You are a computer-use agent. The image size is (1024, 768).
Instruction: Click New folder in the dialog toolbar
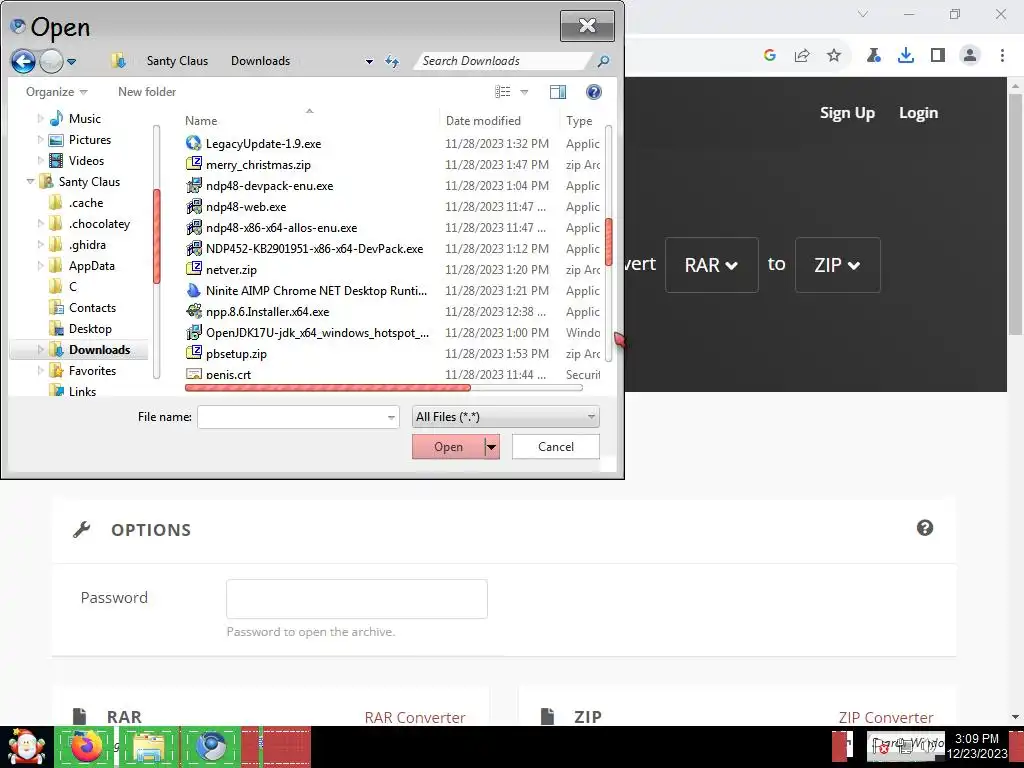click(147, 92)
